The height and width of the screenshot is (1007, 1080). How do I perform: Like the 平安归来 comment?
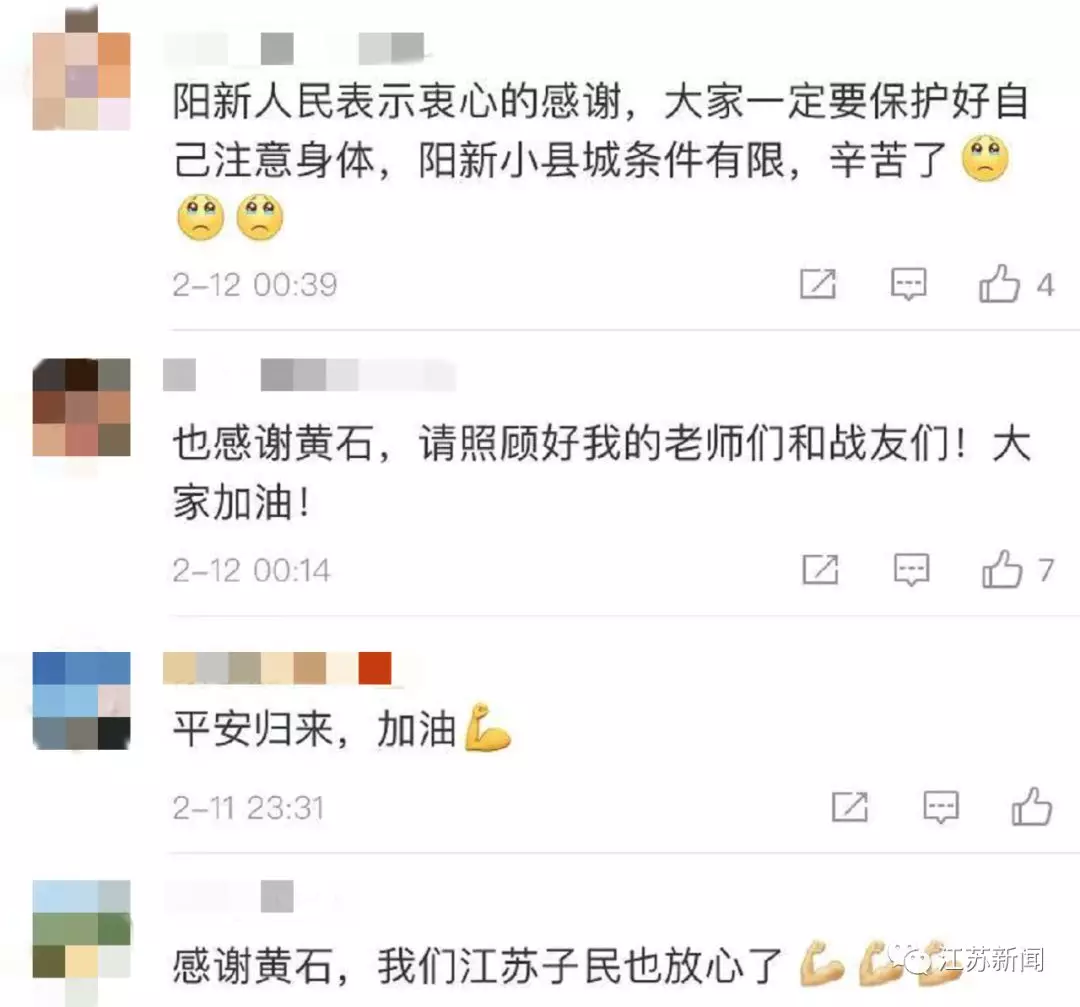pos(1032,806)
